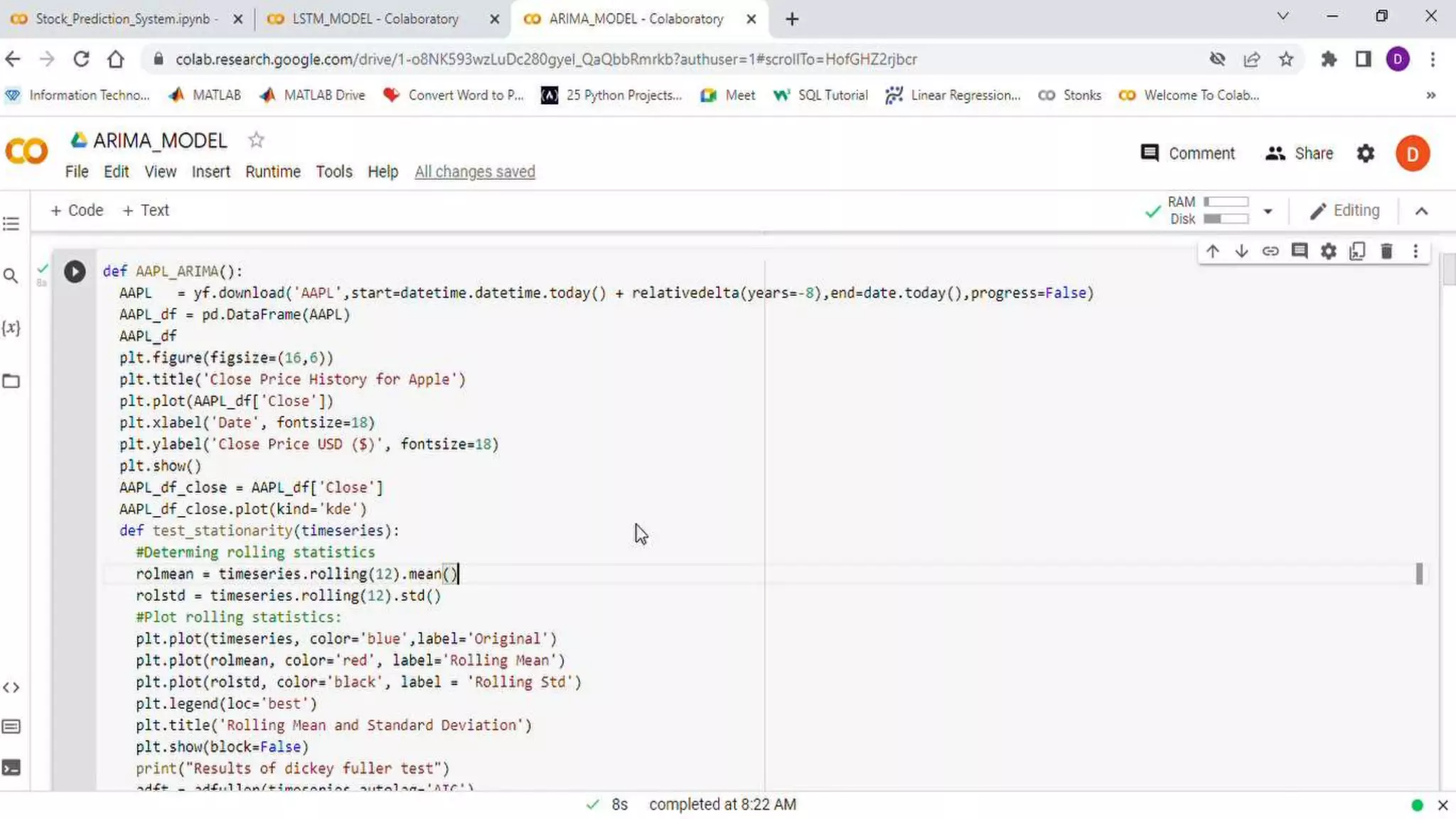This screenshot has width=1456, height=819.
Task: Click the All changes saved link
Action: pos(474,171)
